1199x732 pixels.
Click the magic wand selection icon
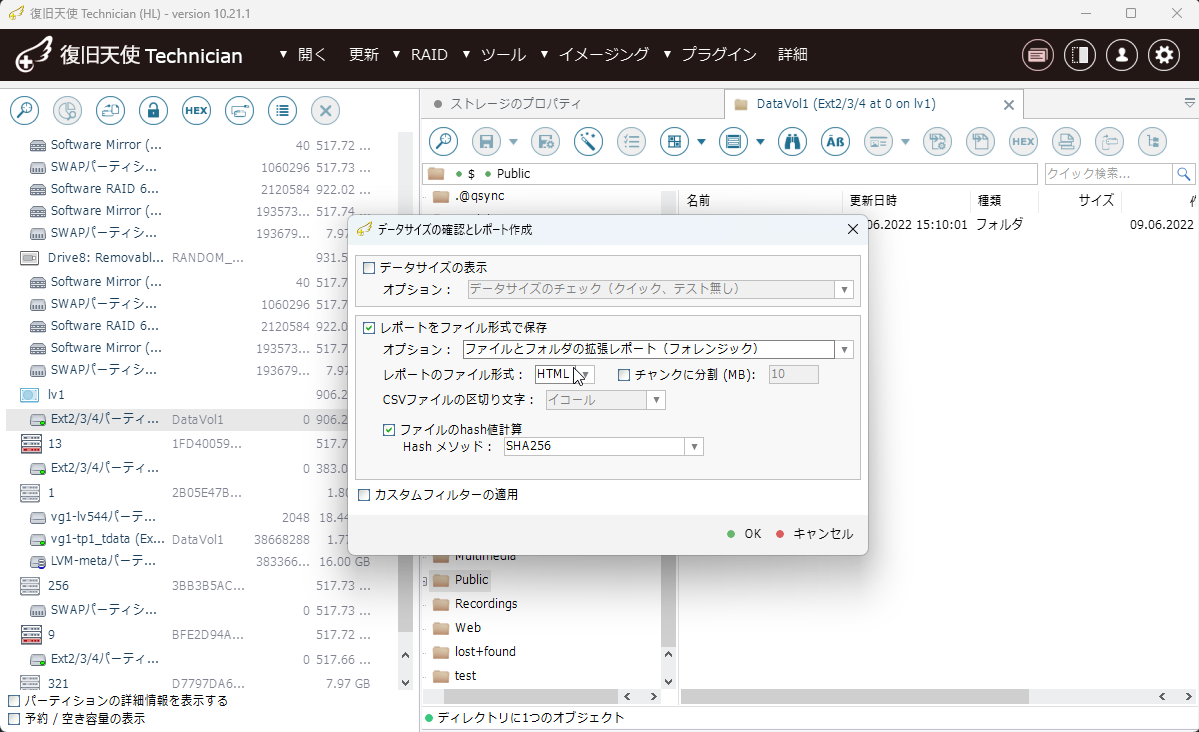click(588, 142)
